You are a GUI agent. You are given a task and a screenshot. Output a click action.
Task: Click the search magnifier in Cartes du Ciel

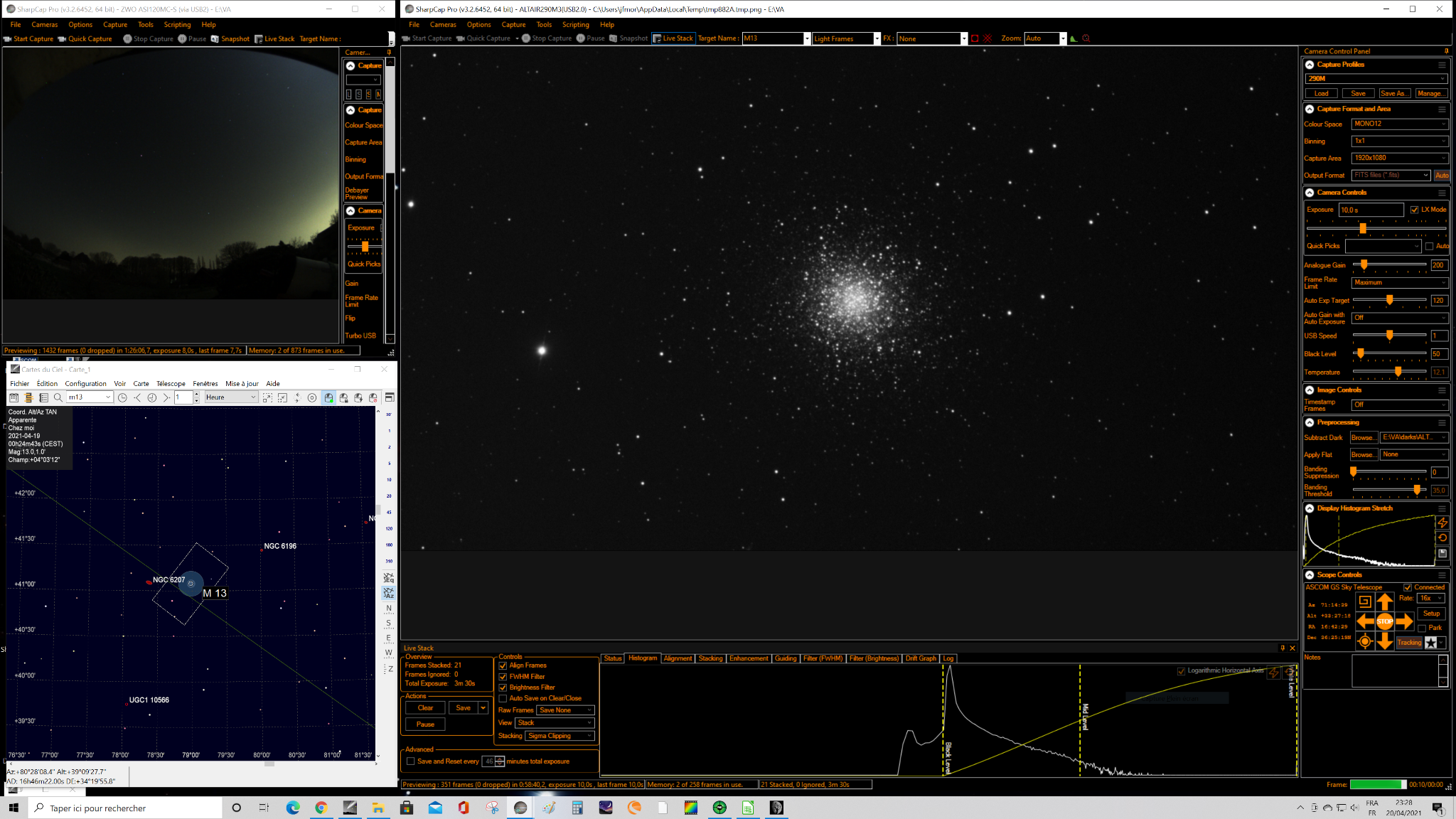(58, 397)
